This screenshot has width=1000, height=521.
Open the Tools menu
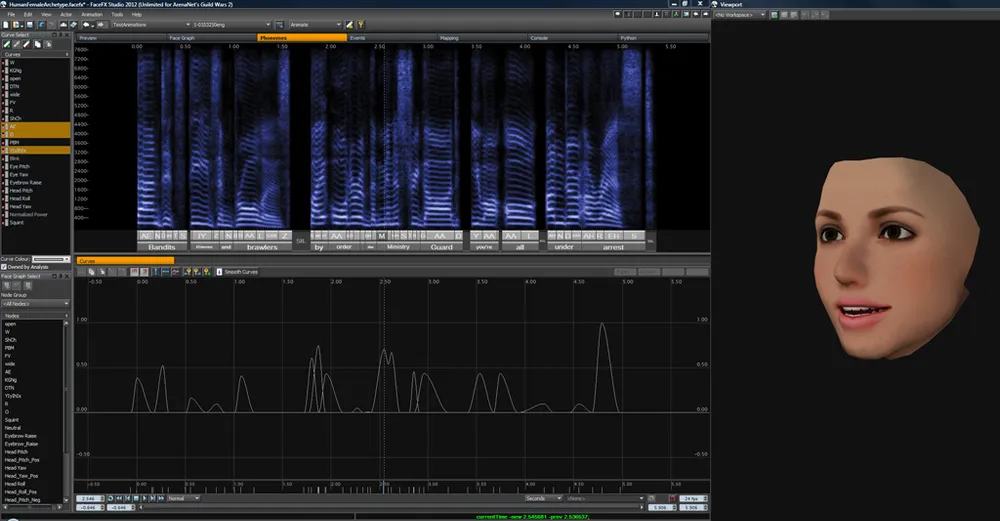tap(118, 15)
